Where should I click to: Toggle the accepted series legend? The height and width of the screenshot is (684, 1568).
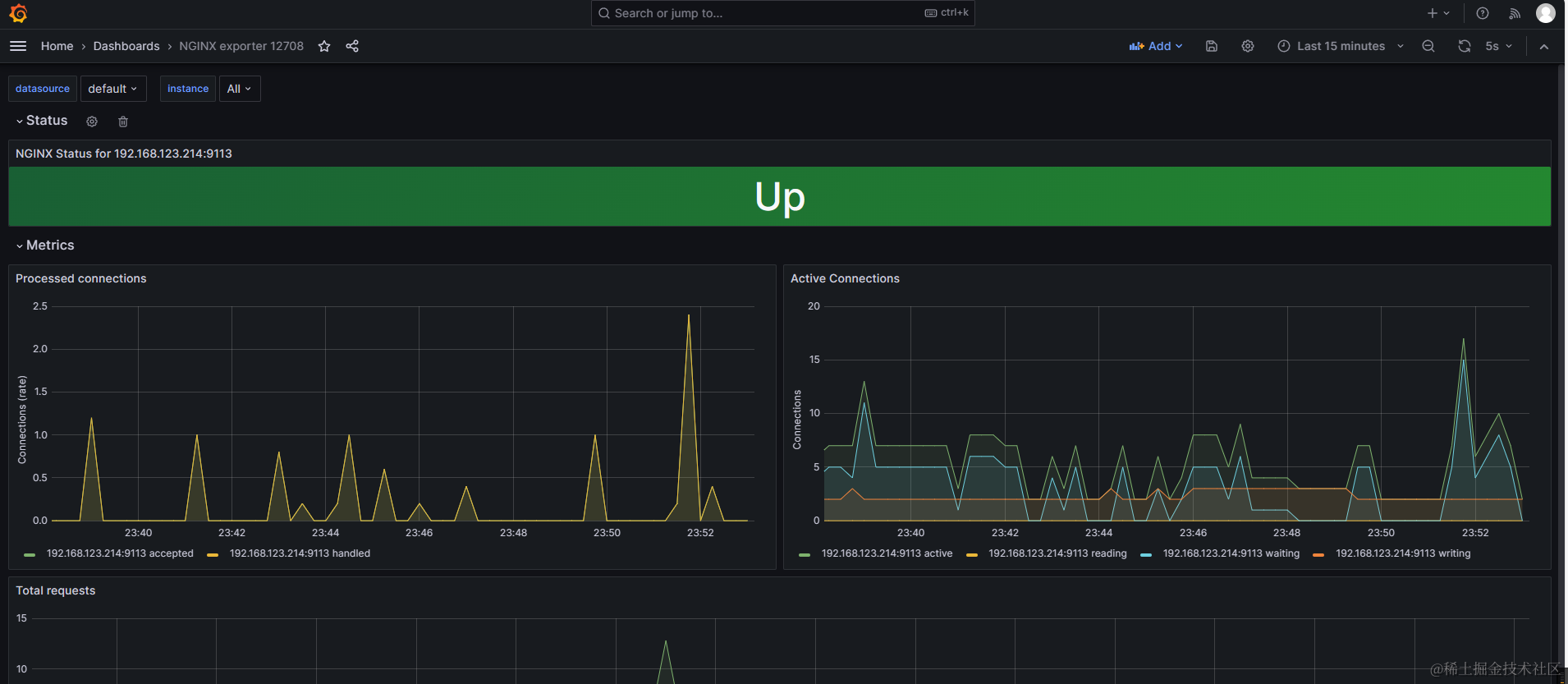[120, 553]
